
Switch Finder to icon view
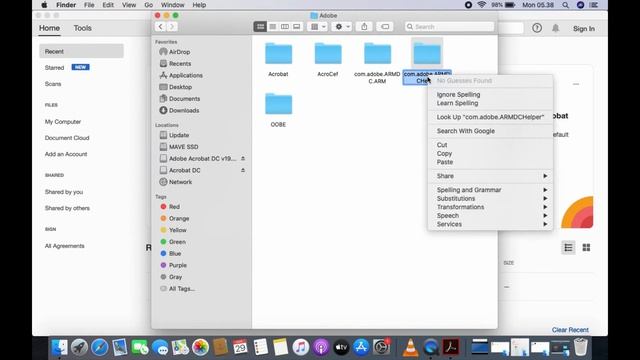[260, 27]
